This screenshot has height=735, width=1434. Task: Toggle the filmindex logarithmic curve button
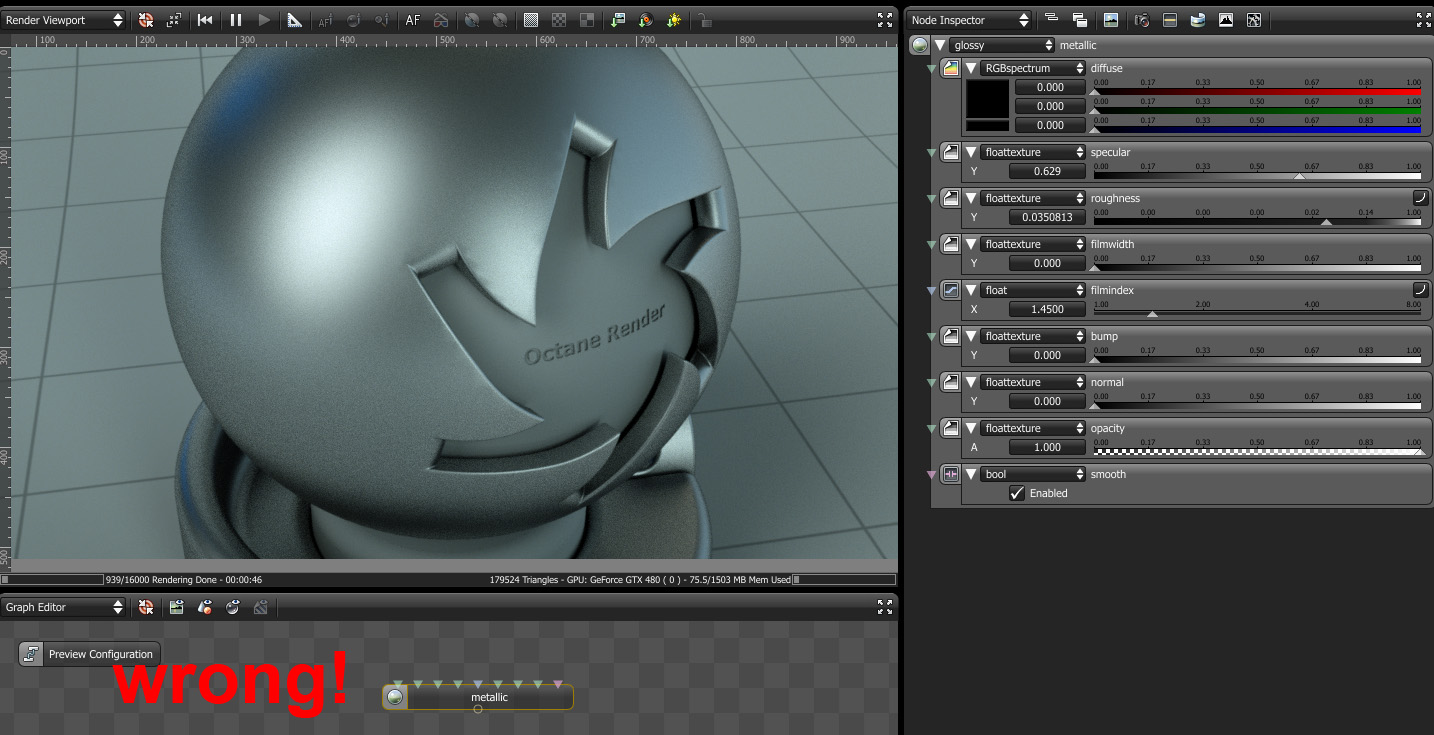coord(1419,290)
